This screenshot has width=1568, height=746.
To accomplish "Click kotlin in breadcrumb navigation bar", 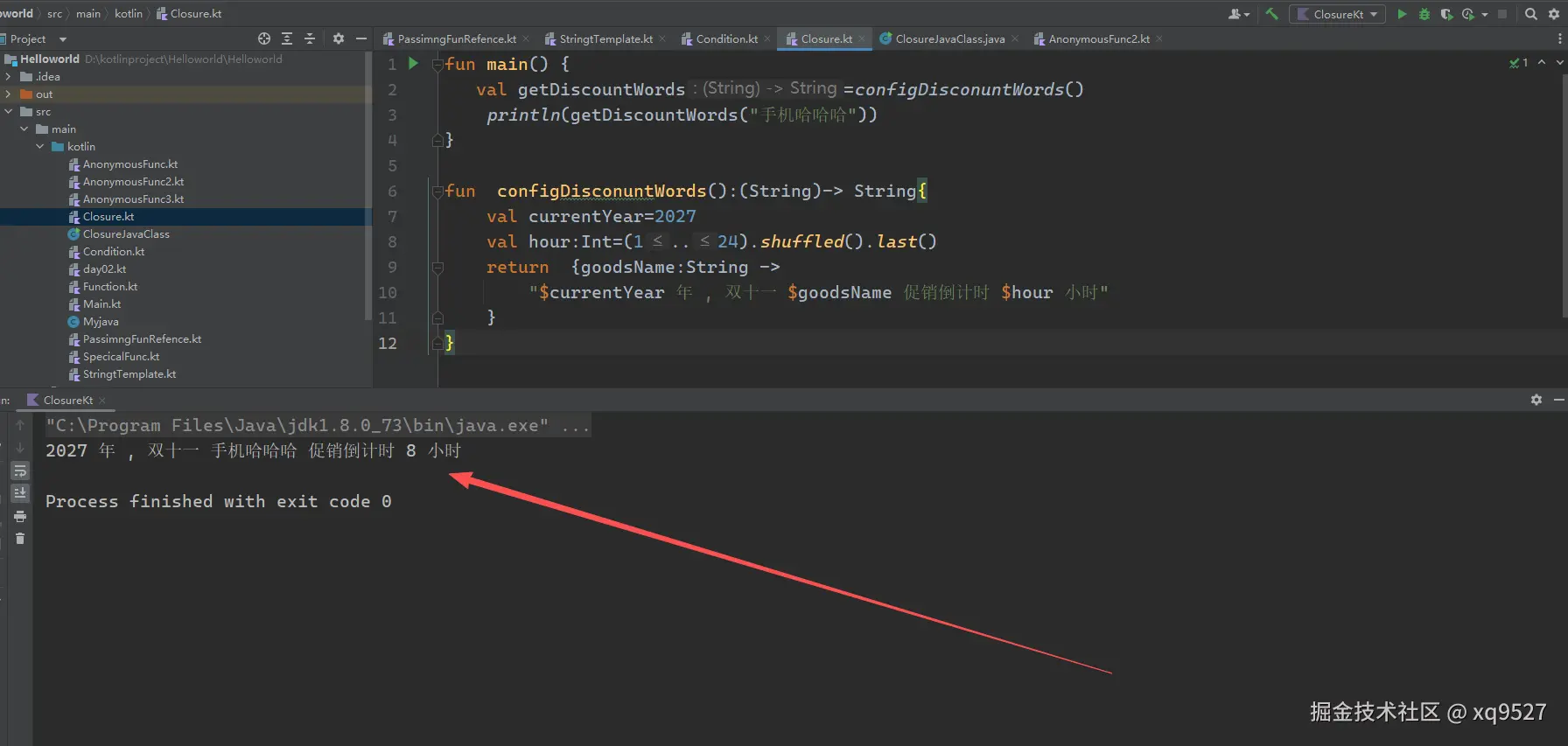I will (129, 13).
